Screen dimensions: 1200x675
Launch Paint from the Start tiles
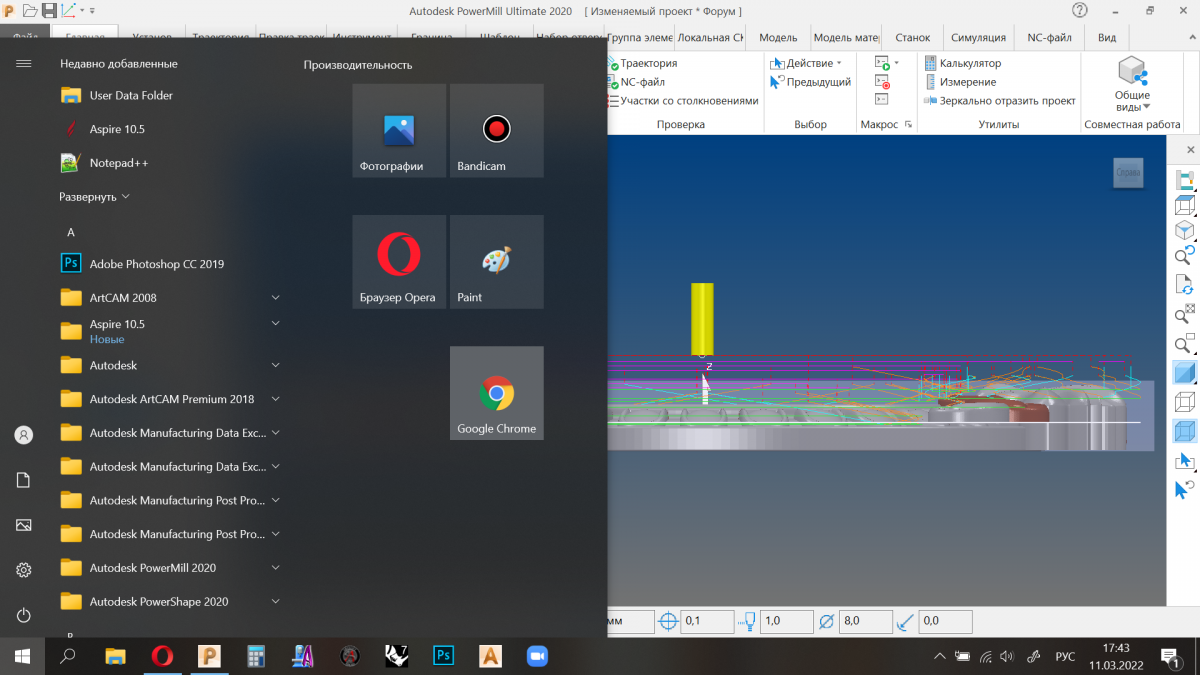(497, 262)
